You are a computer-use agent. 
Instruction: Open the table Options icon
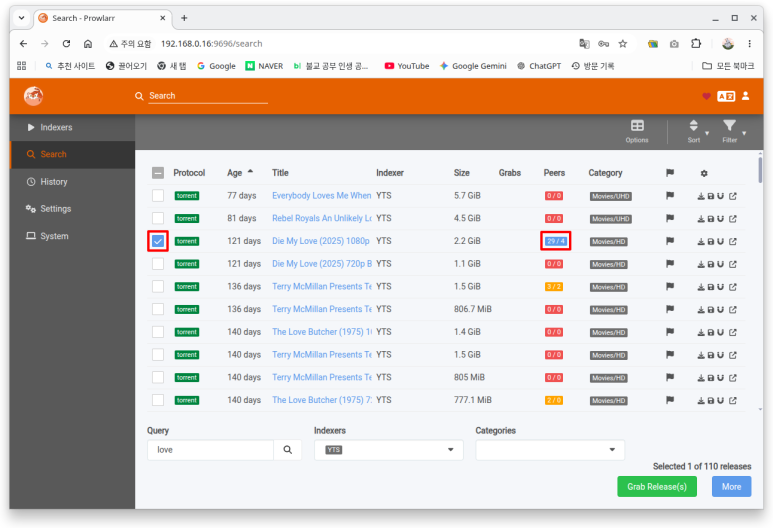pos(637,131)
